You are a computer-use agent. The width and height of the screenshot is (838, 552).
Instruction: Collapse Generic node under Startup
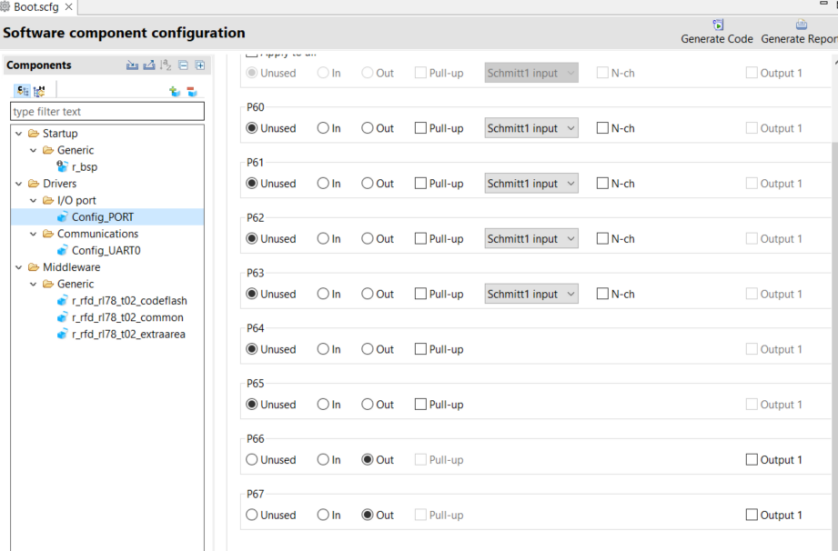click(33, 150)
